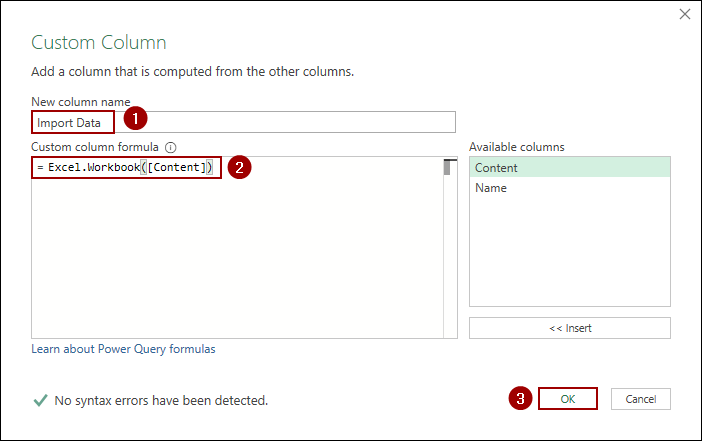702x441 pixels.
Task: Click the No syntax errors status message
Action: point(161,401)
